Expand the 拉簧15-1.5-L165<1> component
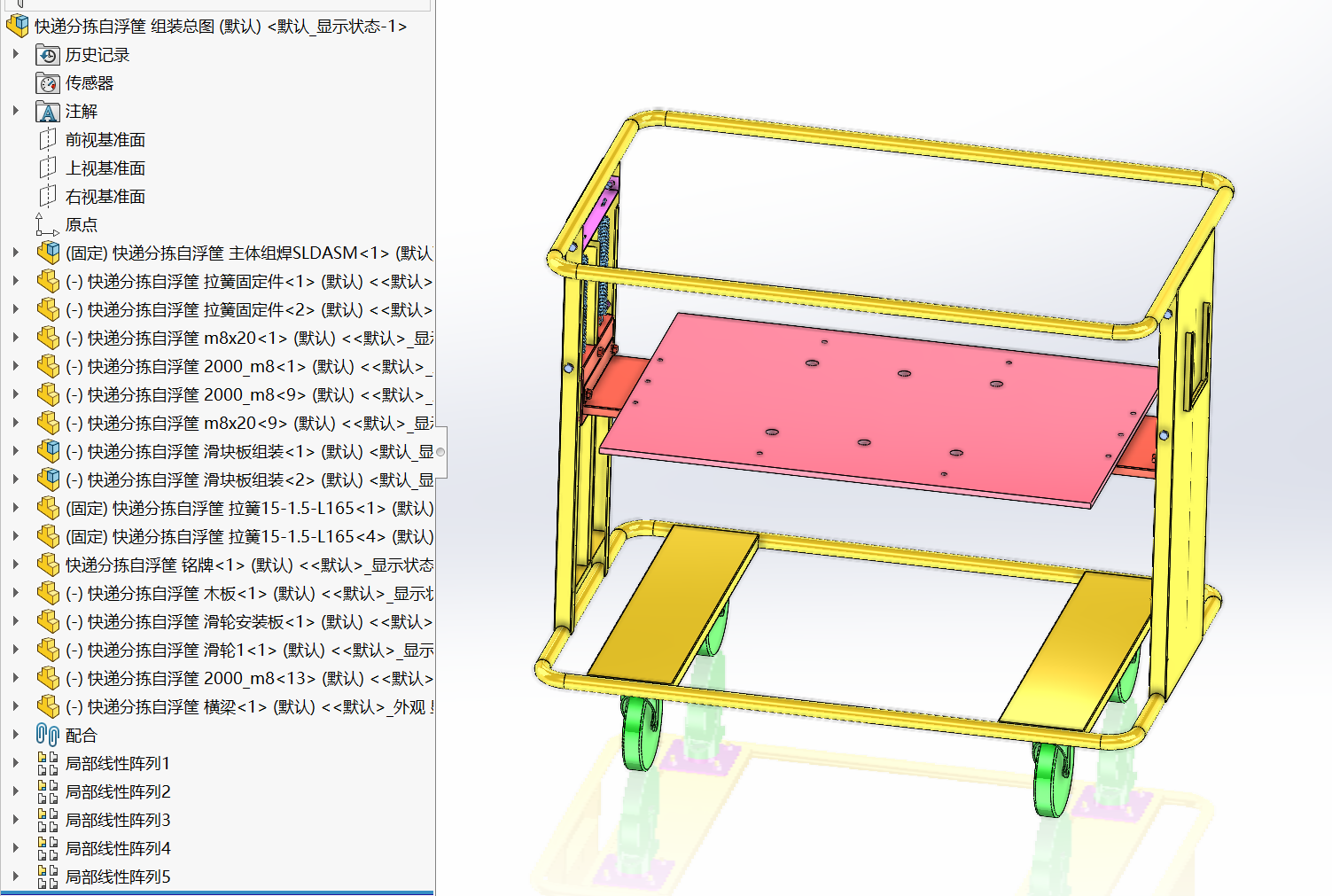This screenshot has height=896, width=1332. 16,509
